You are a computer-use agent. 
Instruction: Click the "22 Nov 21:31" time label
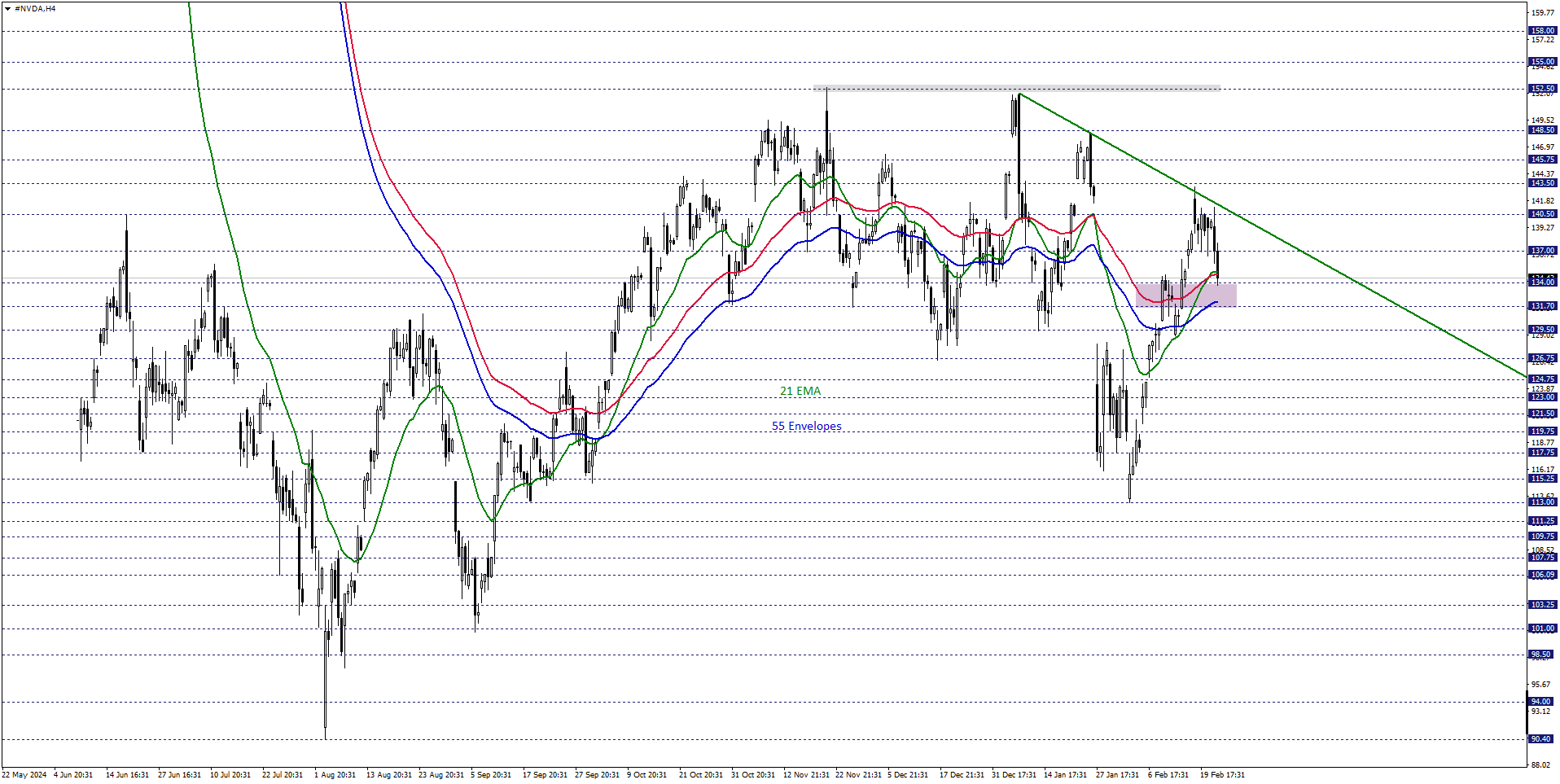[x=858, y=775]
